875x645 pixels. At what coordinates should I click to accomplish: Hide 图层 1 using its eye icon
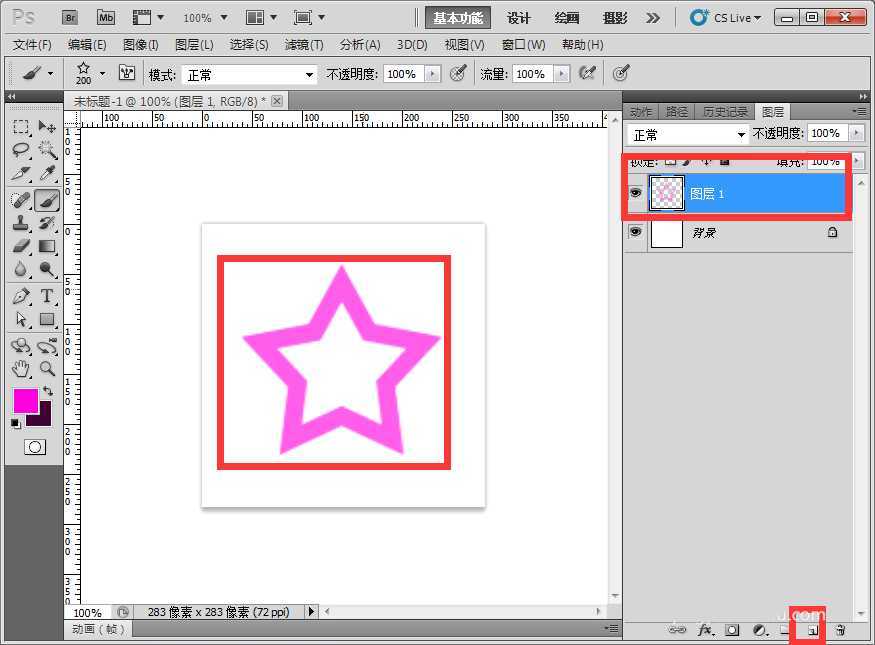(x=635, y=193)
